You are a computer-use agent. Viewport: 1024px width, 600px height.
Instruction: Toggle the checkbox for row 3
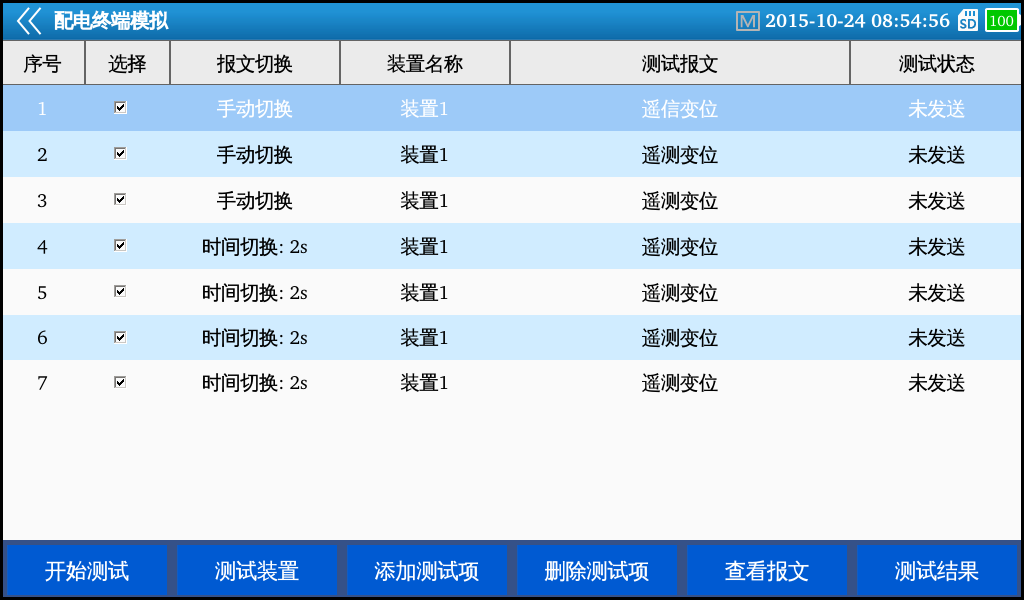pyautogui.click(x=121, y=200)
